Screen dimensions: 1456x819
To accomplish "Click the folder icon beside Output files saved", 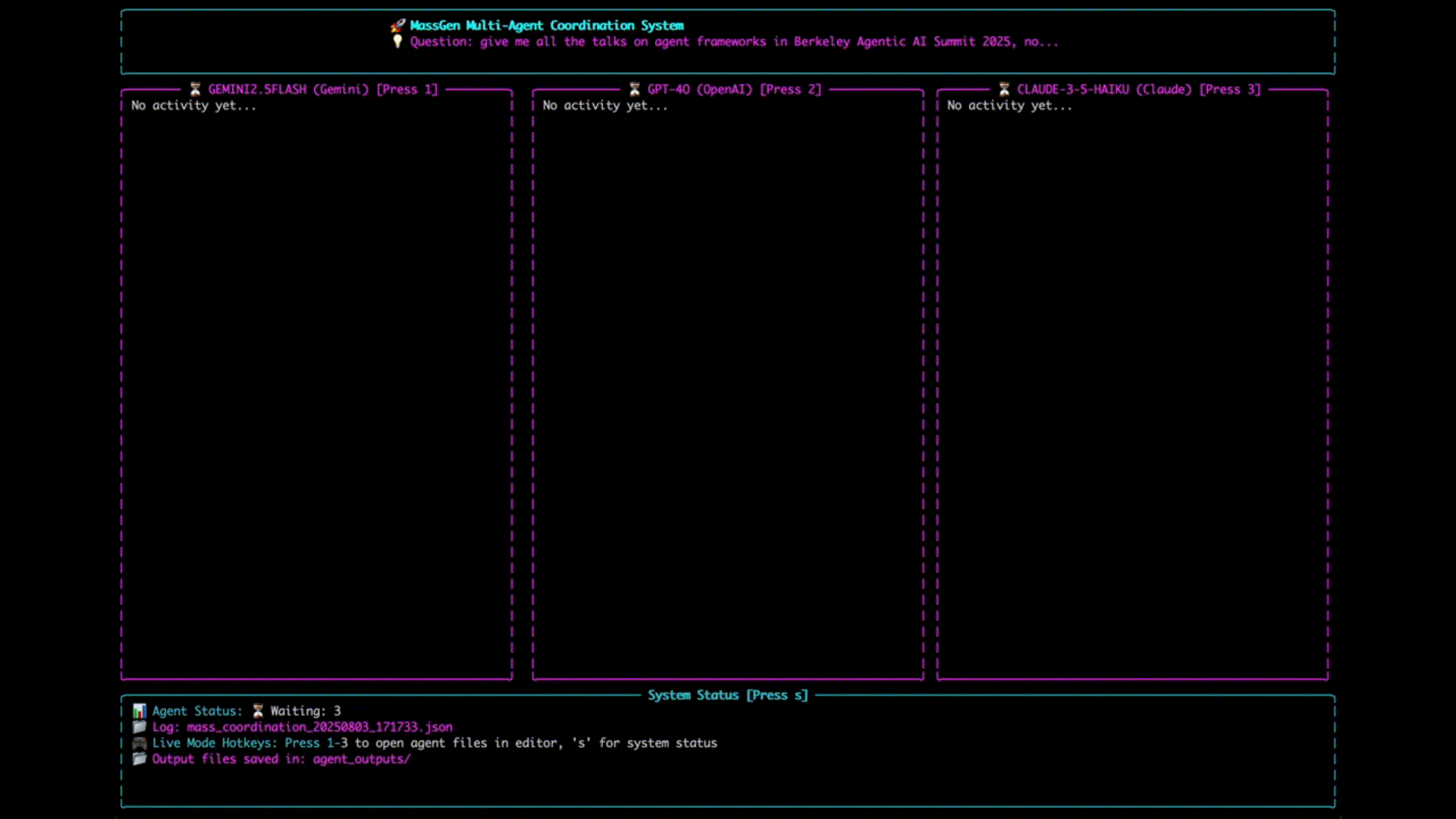I will (140, 759).
